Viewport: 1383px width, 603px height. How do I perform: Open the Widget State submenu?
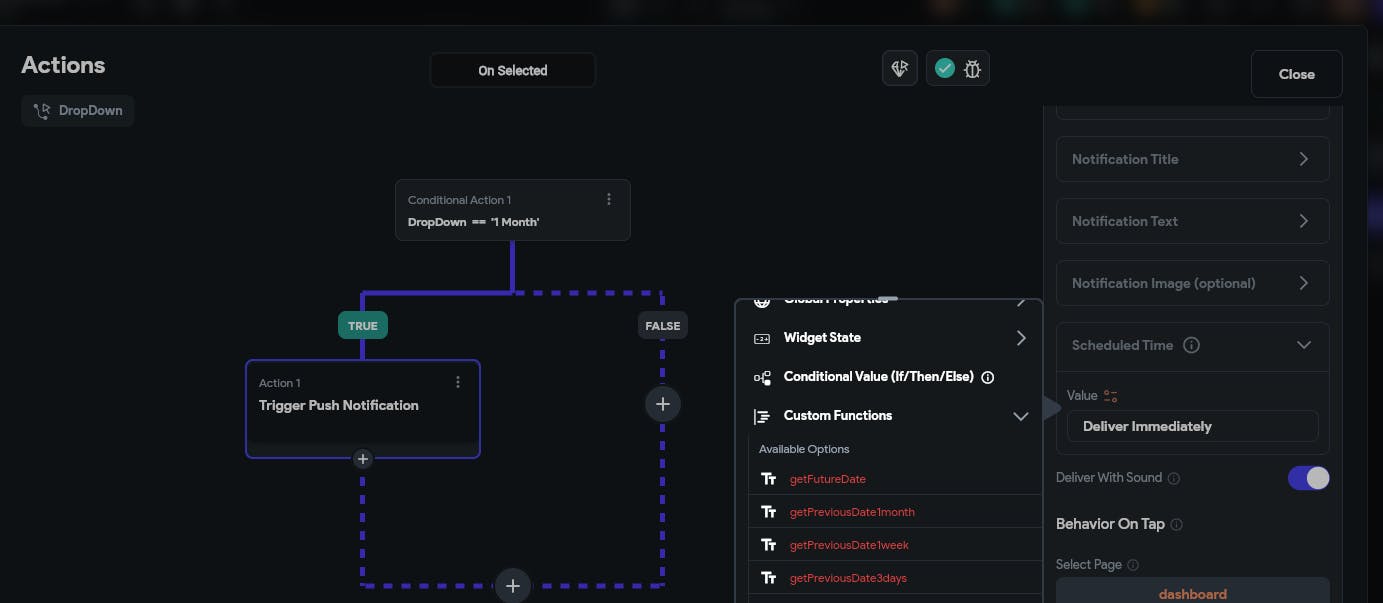click(x=1020, y=338)
